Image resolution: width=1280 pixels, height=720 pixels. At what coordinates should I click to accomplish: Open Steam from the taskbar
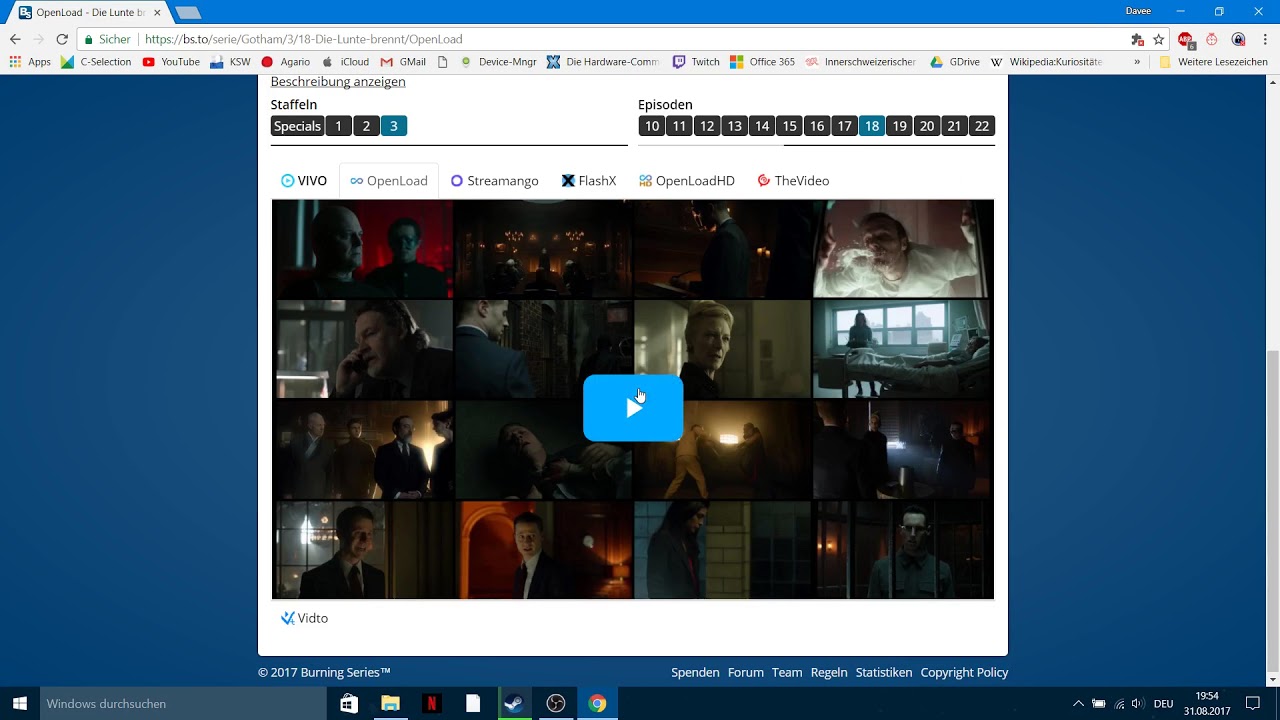(x=514, y=704)
